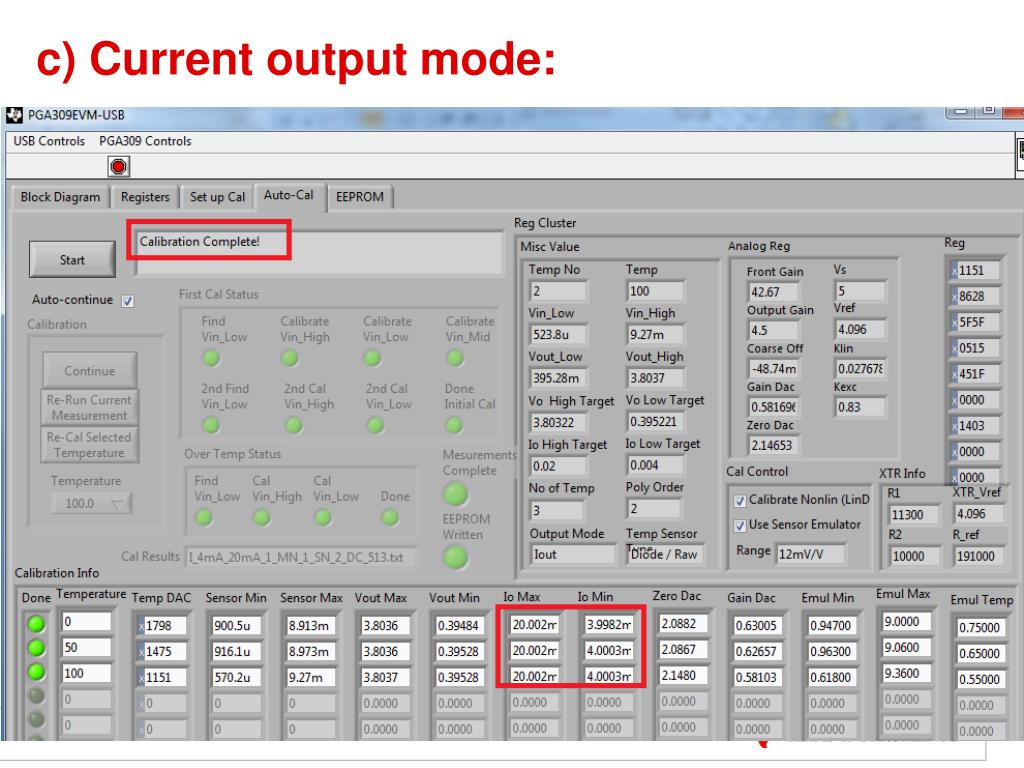Click the 2nd Cal Vin_Low indicator light

(x=376, y=425)
